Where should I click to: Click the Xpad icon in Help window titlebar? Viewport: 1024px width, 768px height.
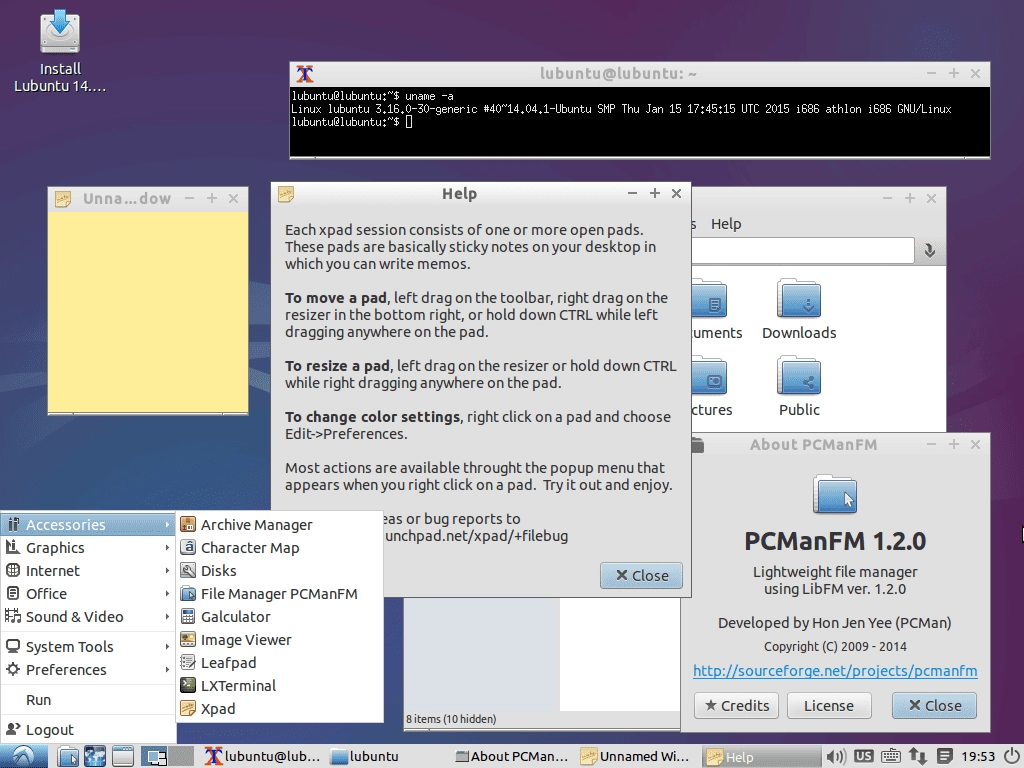tap(285, 194)
